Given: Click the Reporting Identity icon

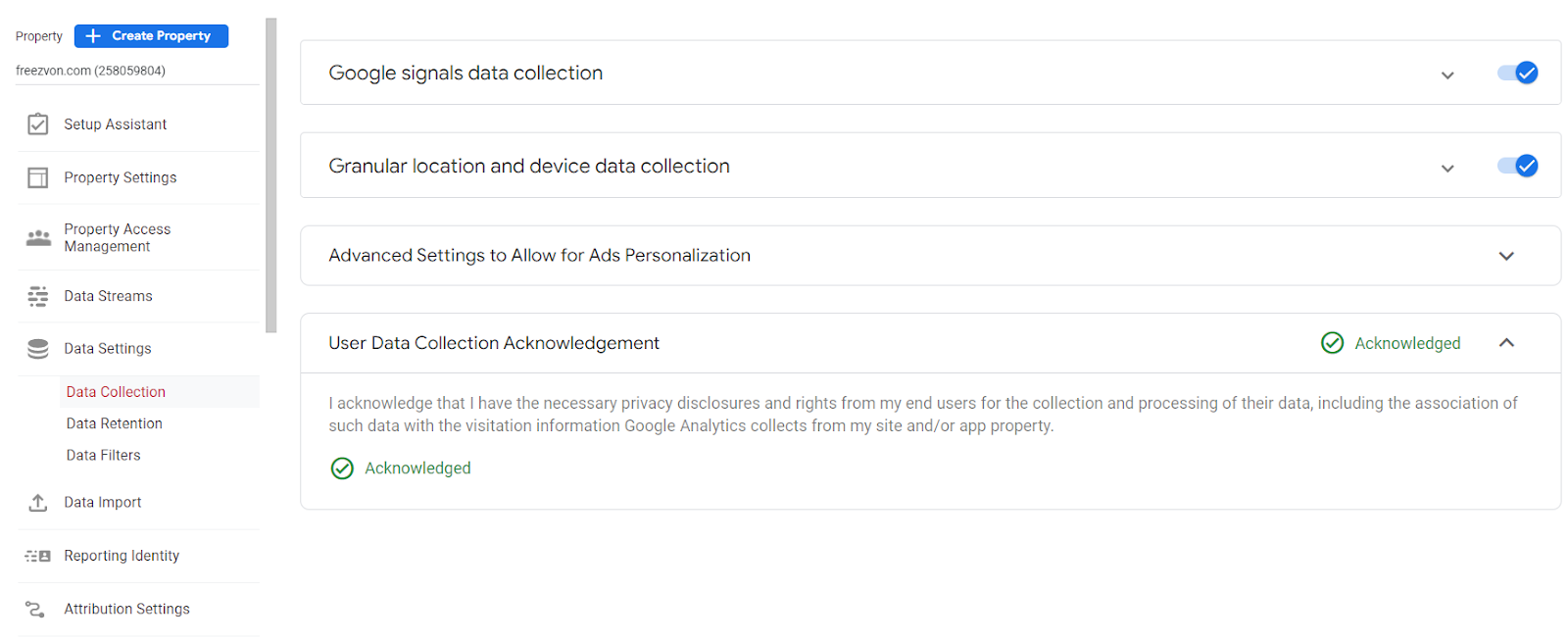Looking at the screenshot, I should pos(38,556).
